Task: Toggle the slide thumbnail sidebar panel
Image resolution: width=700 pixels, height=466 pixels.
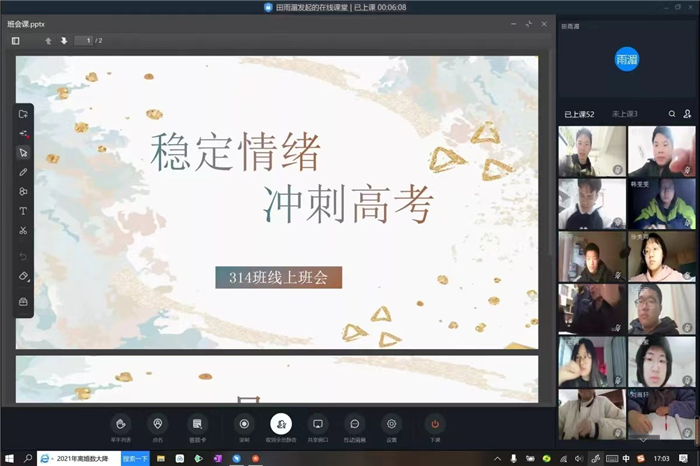Action: [x=16, y=41]
